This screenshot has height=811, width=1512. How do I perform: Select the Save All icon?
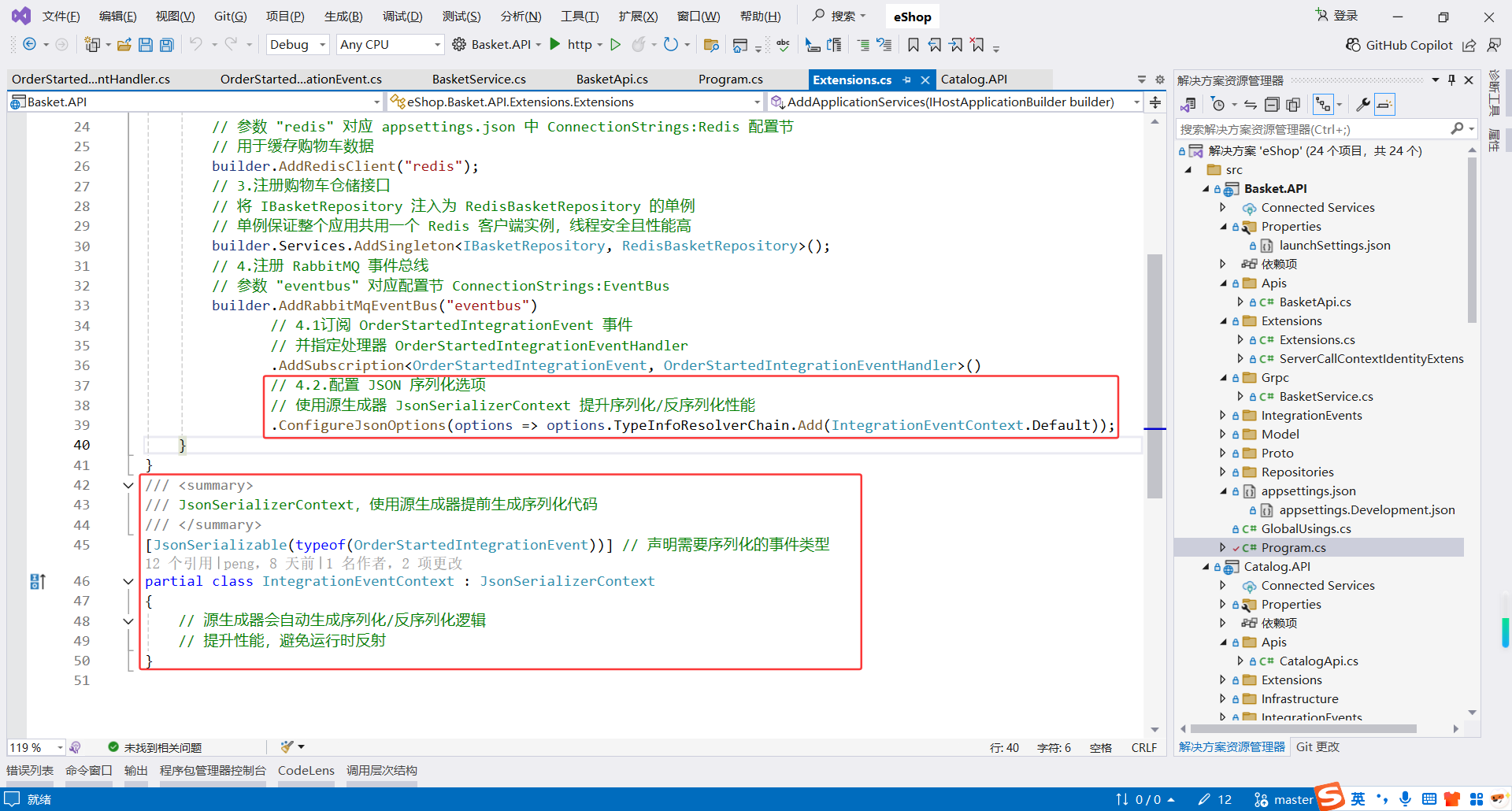click(167, 45)
